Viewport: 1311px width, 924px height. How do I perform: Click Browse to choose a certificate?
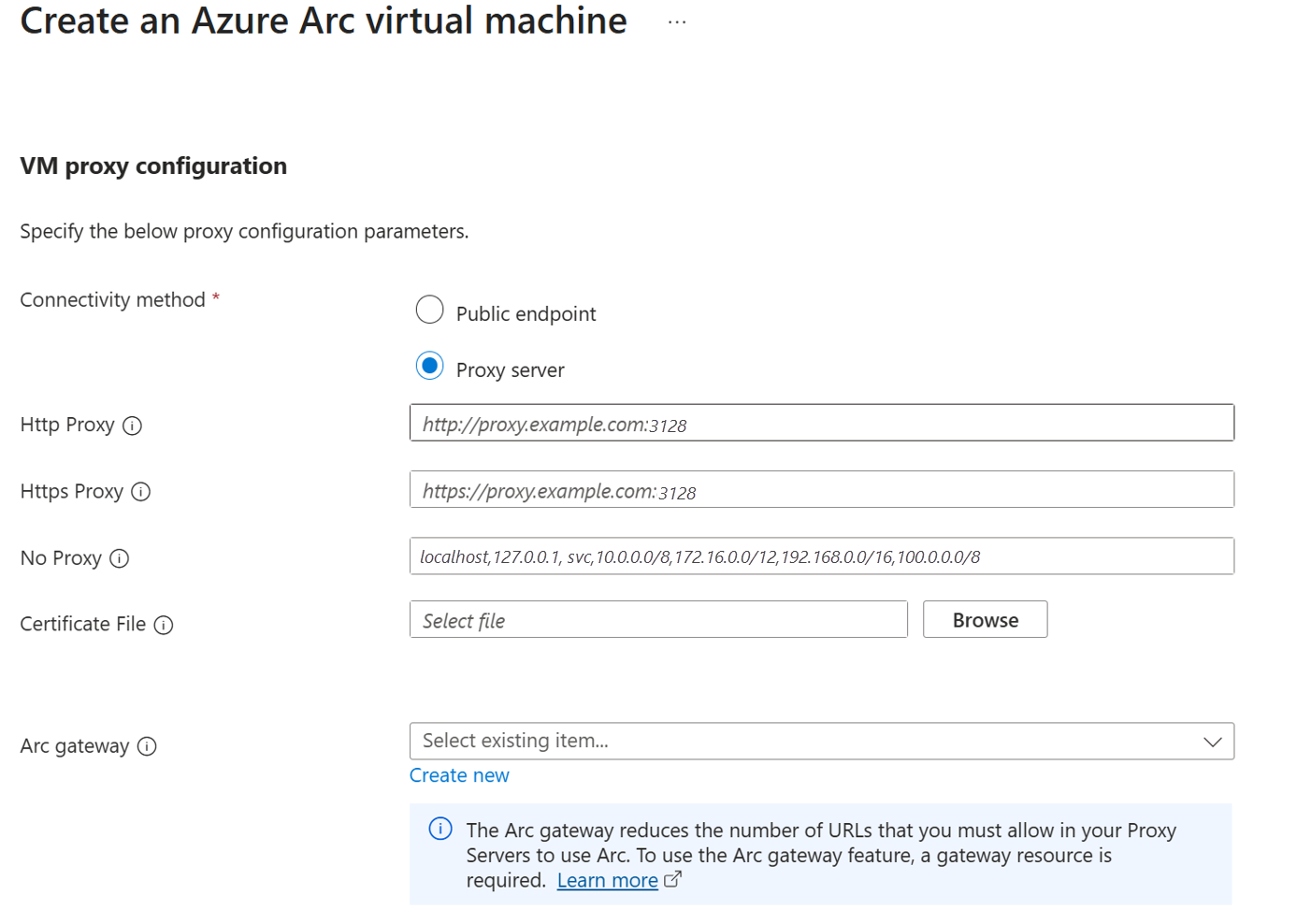985,620
